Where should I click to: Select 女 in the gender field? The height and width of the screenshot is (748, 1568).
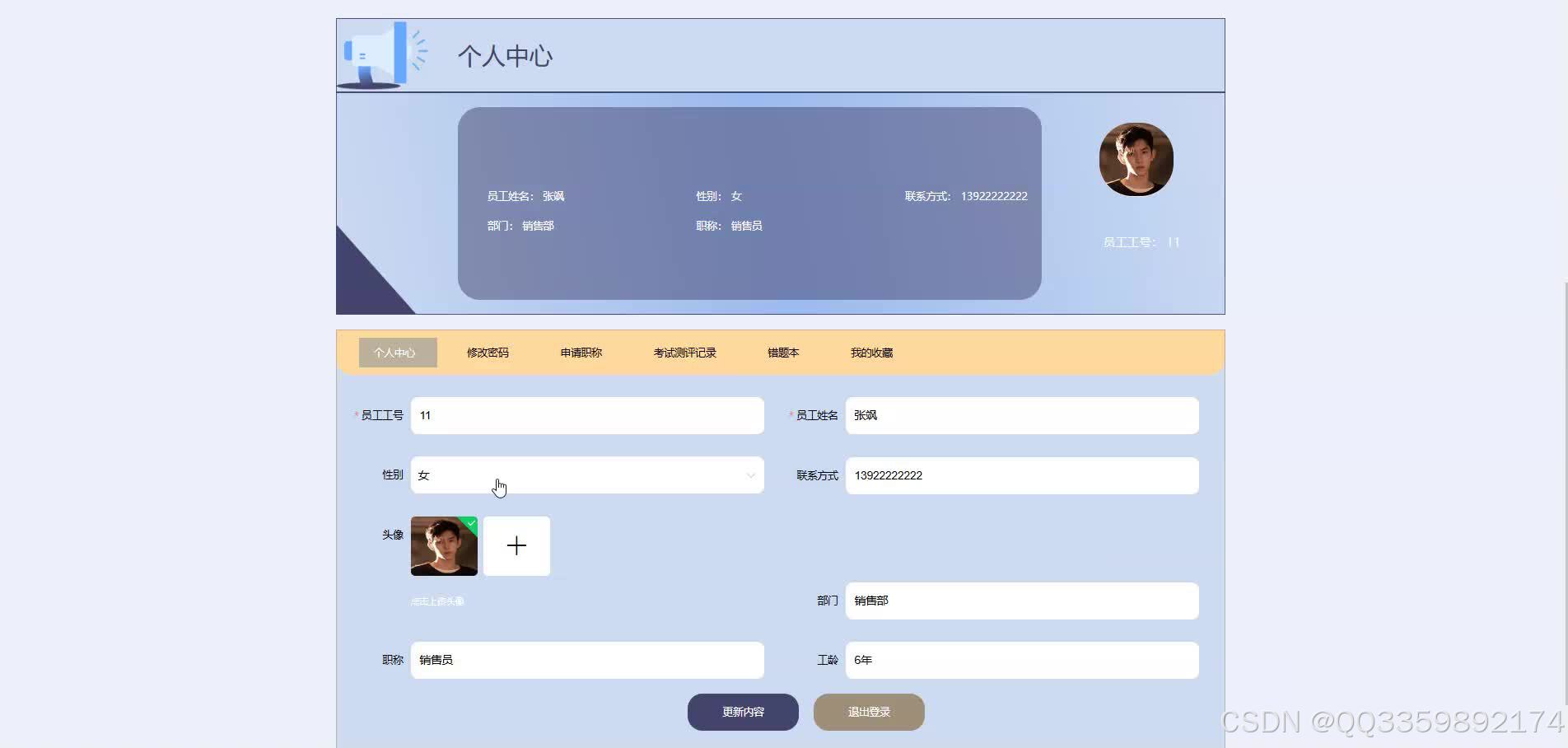point(494,475)
